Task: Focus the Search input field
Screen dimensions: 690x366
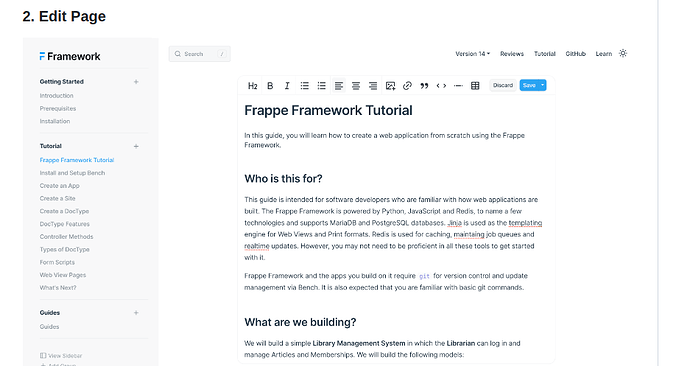Action: tap(199, 54)
